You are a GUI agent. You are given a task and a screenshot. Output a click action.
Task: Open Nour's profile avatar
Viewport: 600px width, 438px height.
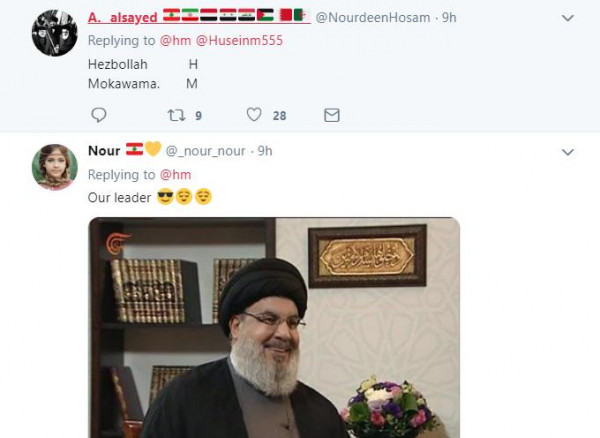(x=55, y=167)
